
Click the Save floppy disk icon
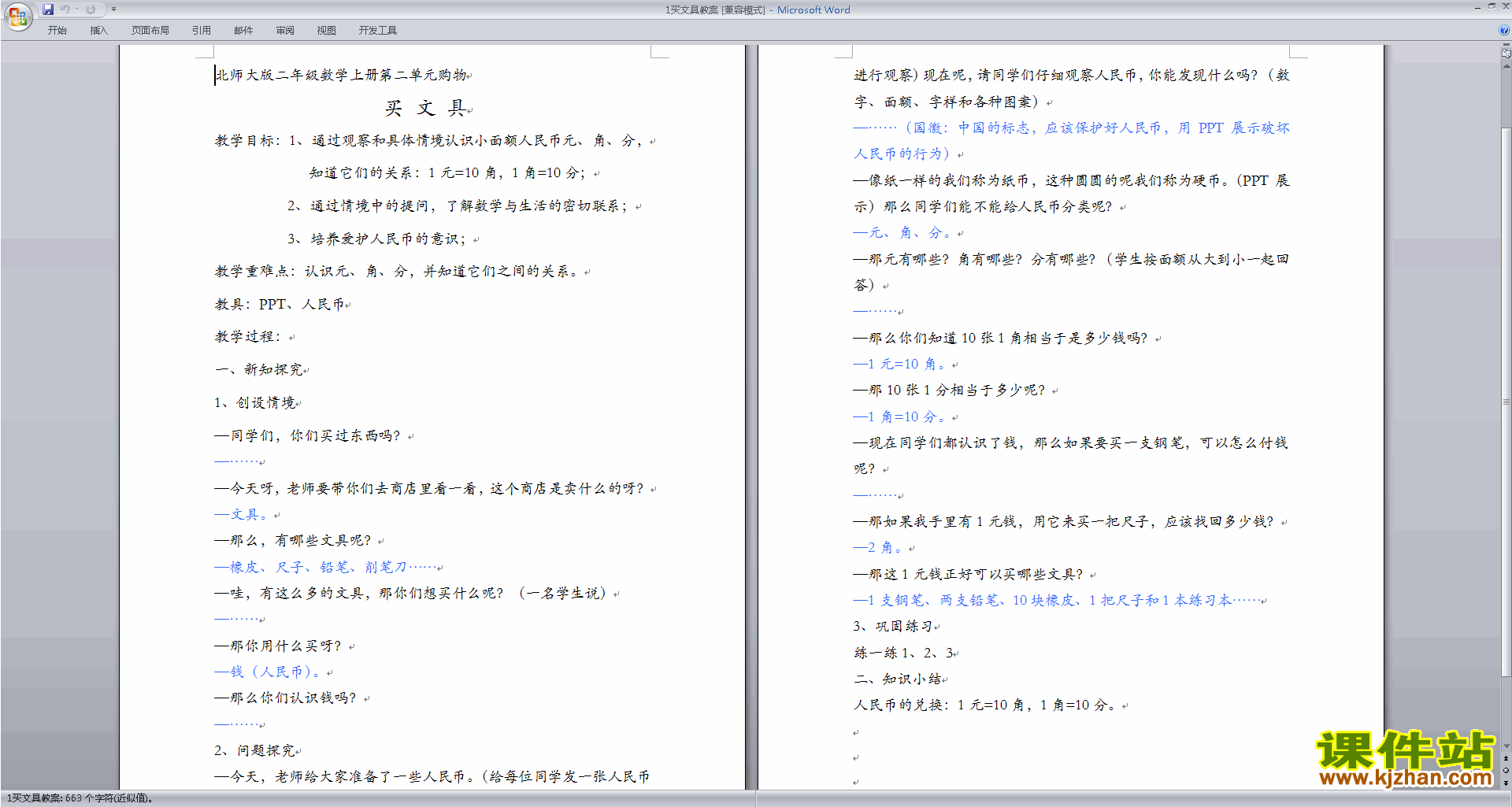(x=48, y=9)
